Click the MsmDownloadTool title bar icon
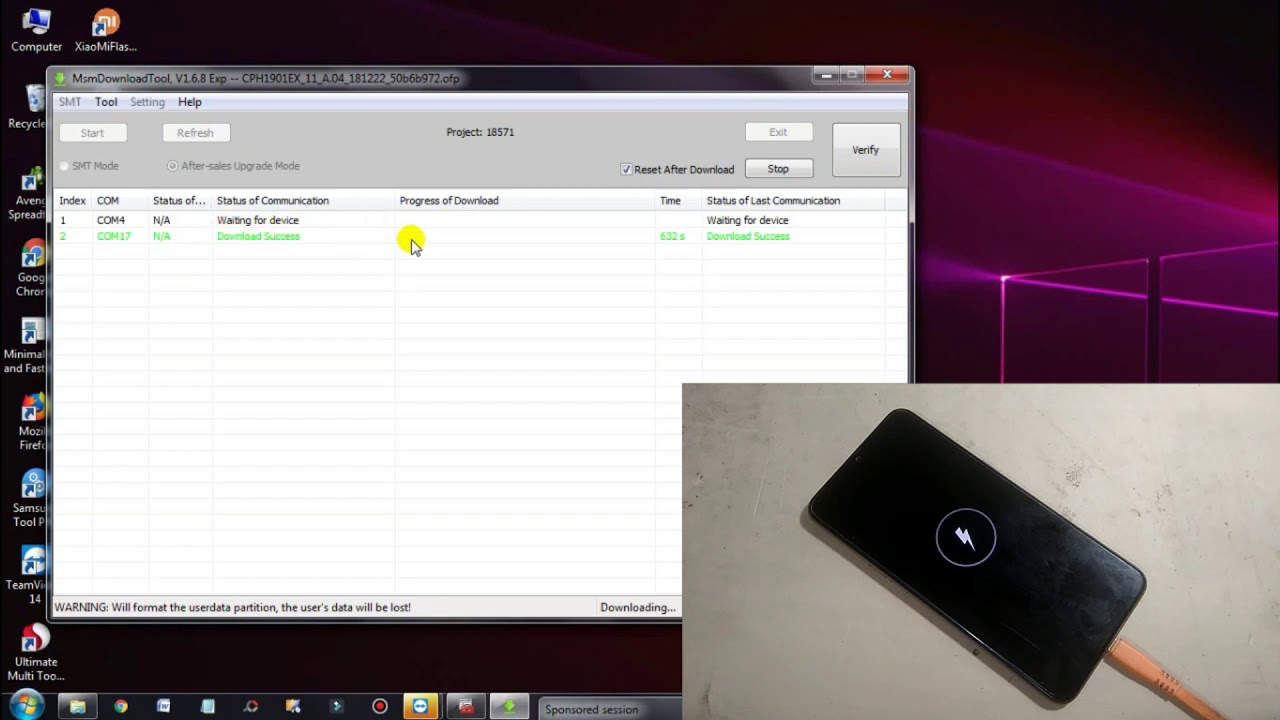The image size is (1280, 720). 61,78
